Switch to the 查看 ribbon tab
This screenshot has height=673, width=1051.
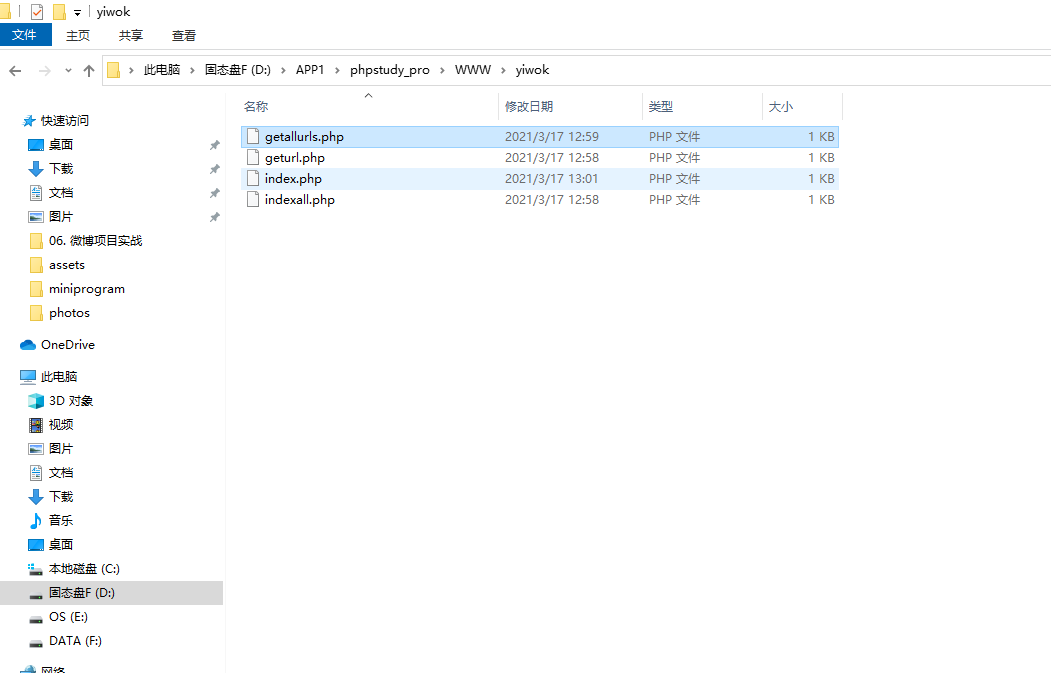[x=184, y=35]
